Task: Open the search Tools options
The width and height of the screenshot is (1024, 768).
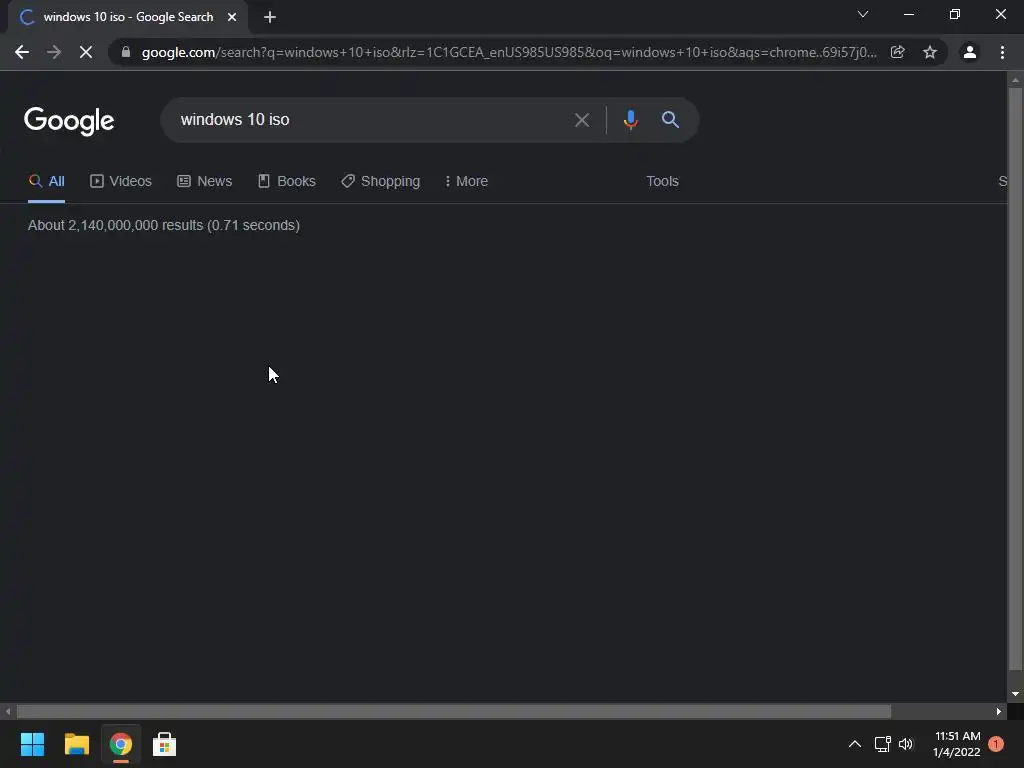Action: pyautogui.click(x=662, y=182)
